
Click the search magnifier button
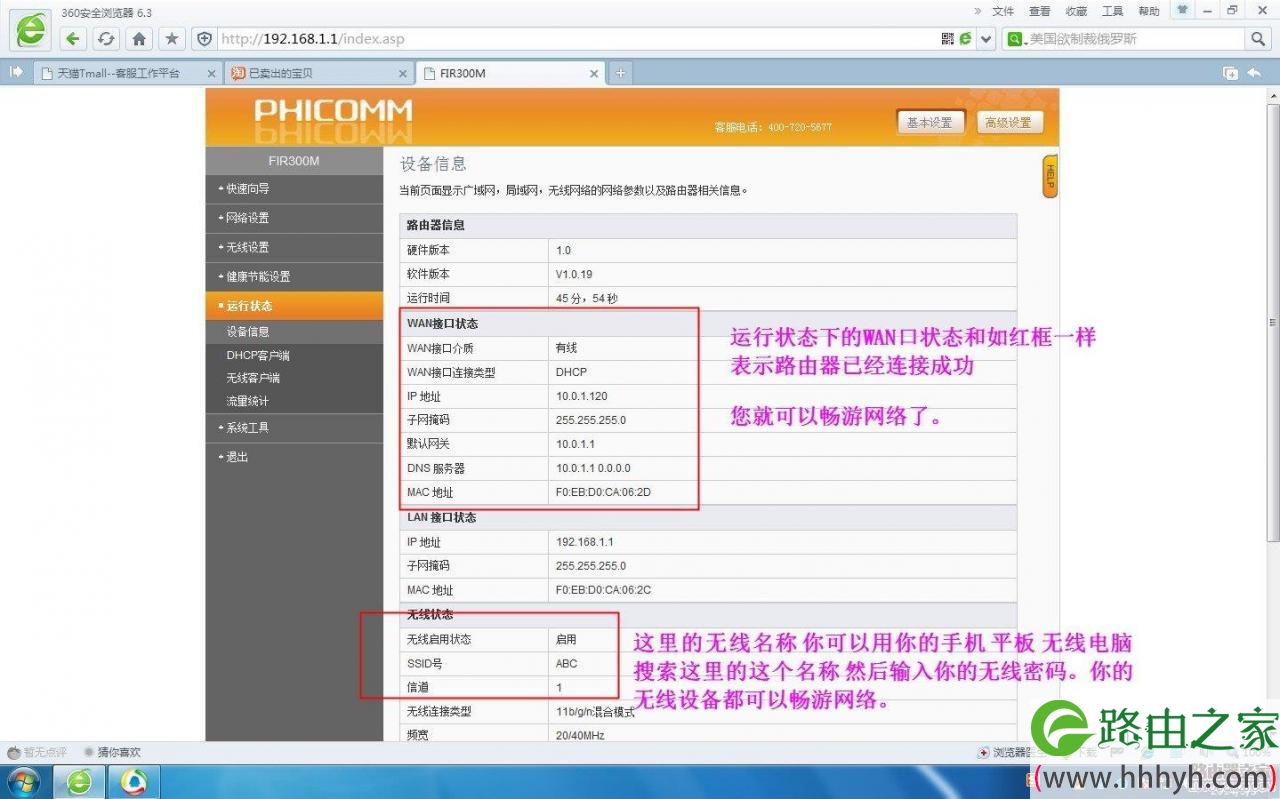pos(1258,39)
